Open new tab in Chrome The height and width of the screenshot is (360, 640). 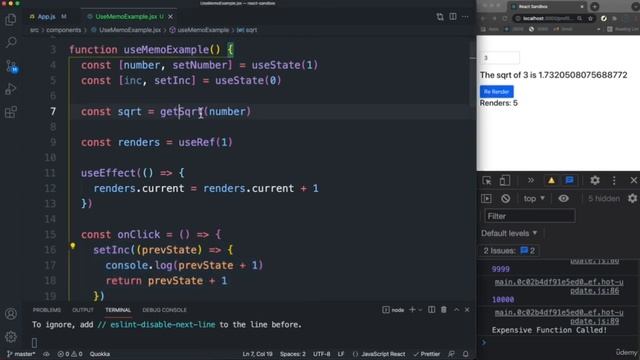[x=595, y=6]
